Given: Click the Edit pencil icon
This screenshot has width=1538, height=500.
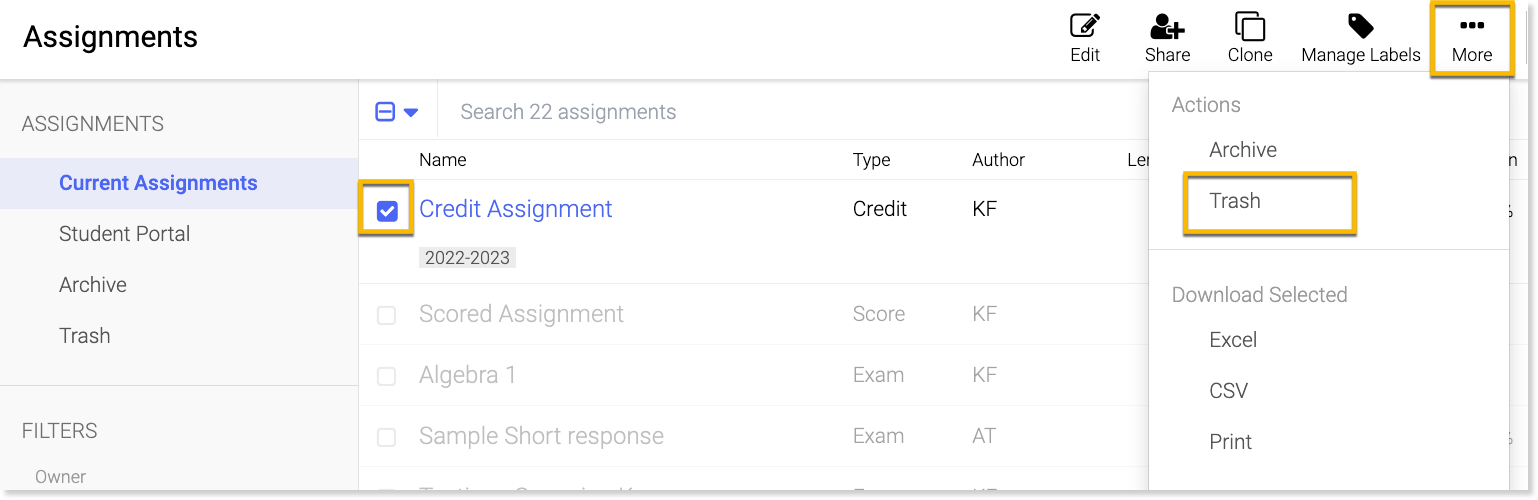Looking at the screenshot, I should click(1085, 27).
